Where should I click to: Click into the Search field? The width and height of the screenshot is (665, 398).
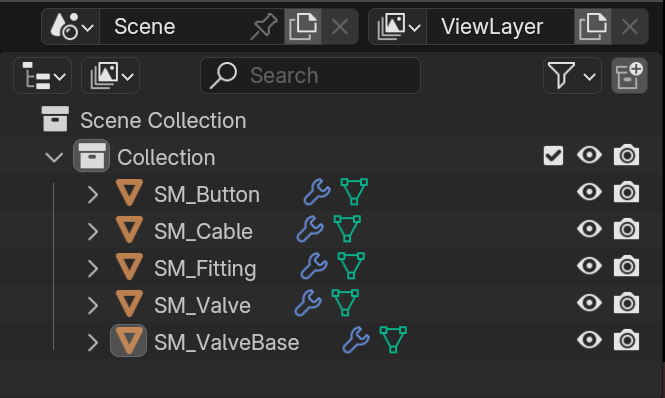click(x=310, y=76)
